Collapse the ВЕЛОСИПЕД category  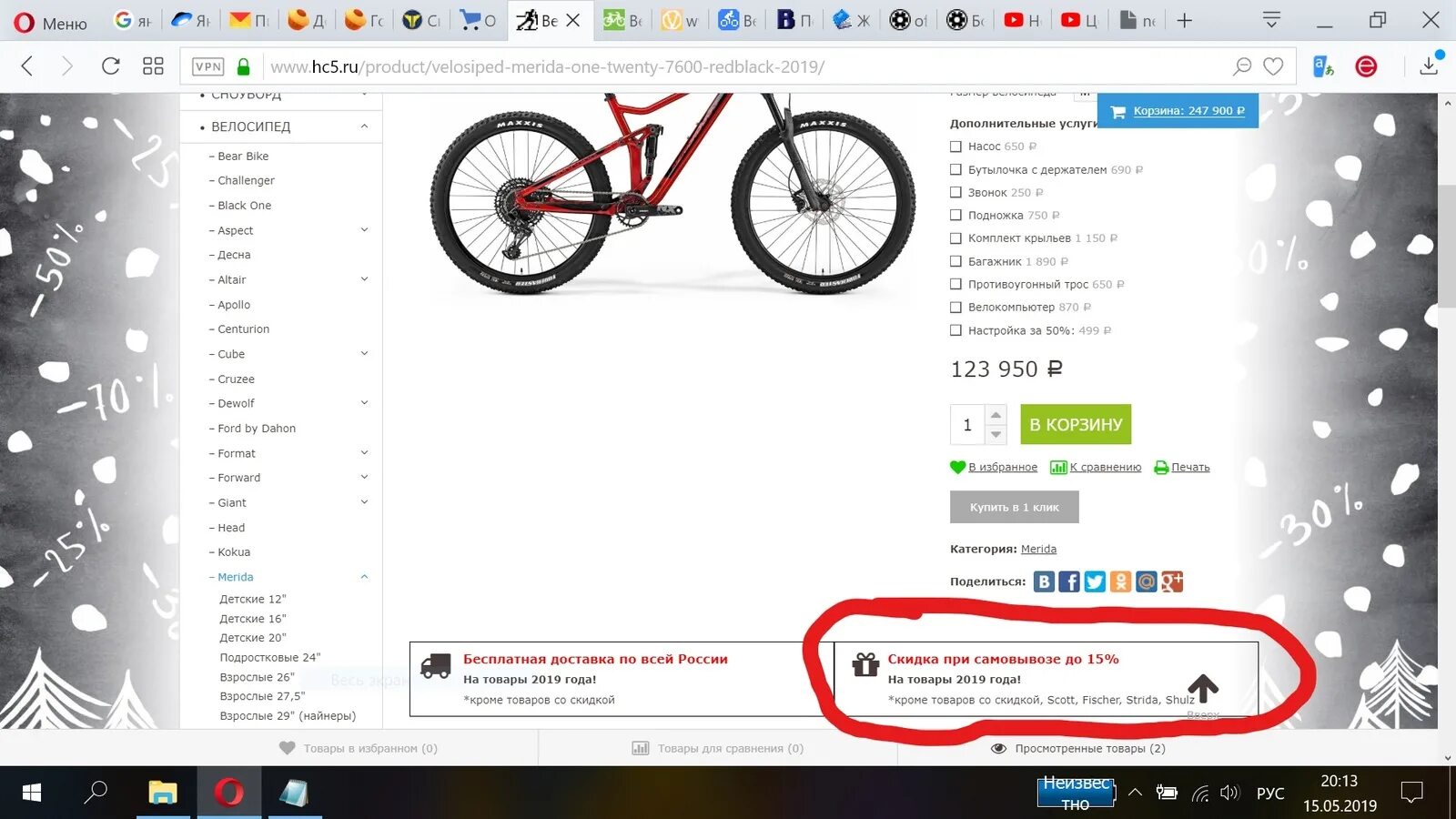point(364,126)
